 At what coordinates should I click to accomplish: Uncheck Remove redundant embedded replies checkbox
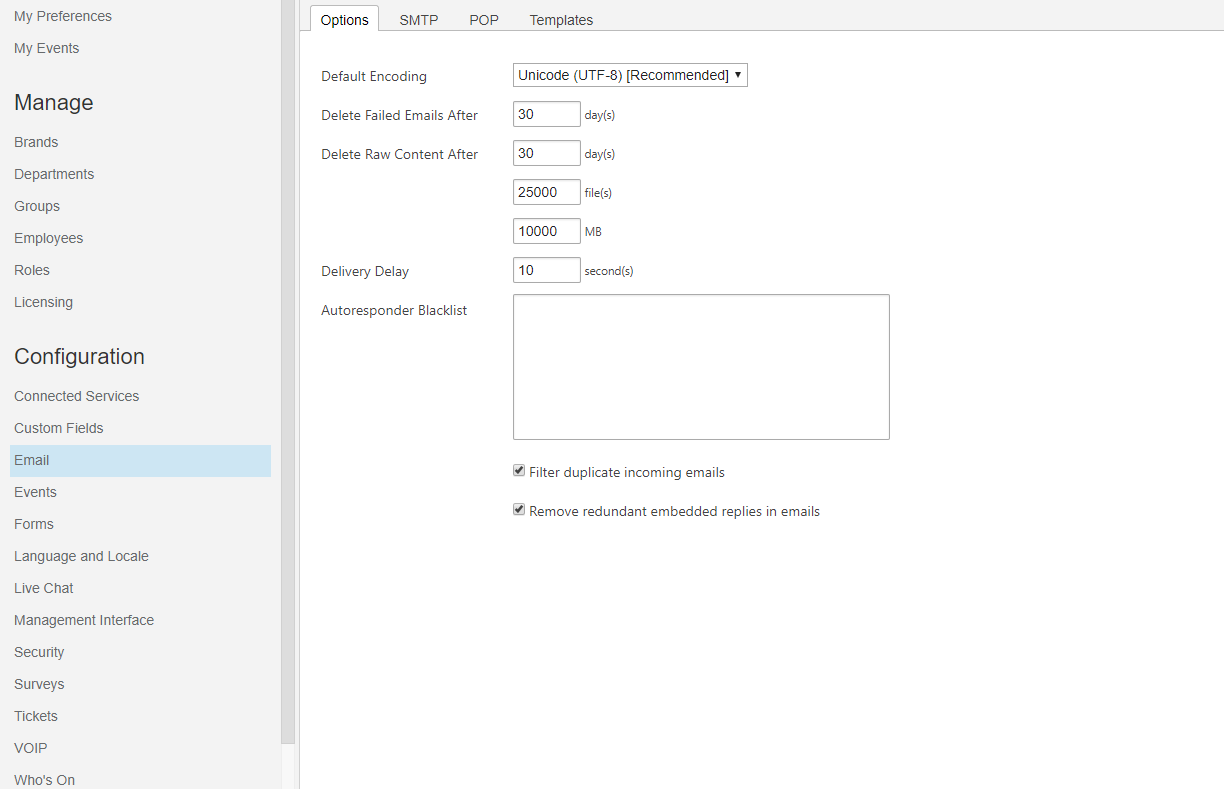519,510
